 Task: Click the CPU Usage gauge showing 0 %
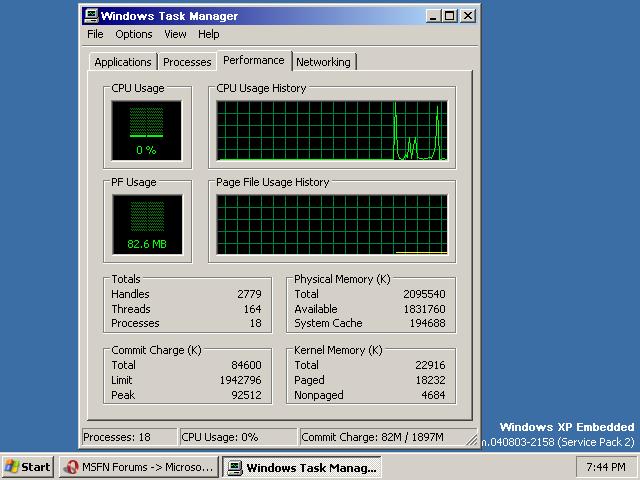pyautogui.click(x=147, y=131)
